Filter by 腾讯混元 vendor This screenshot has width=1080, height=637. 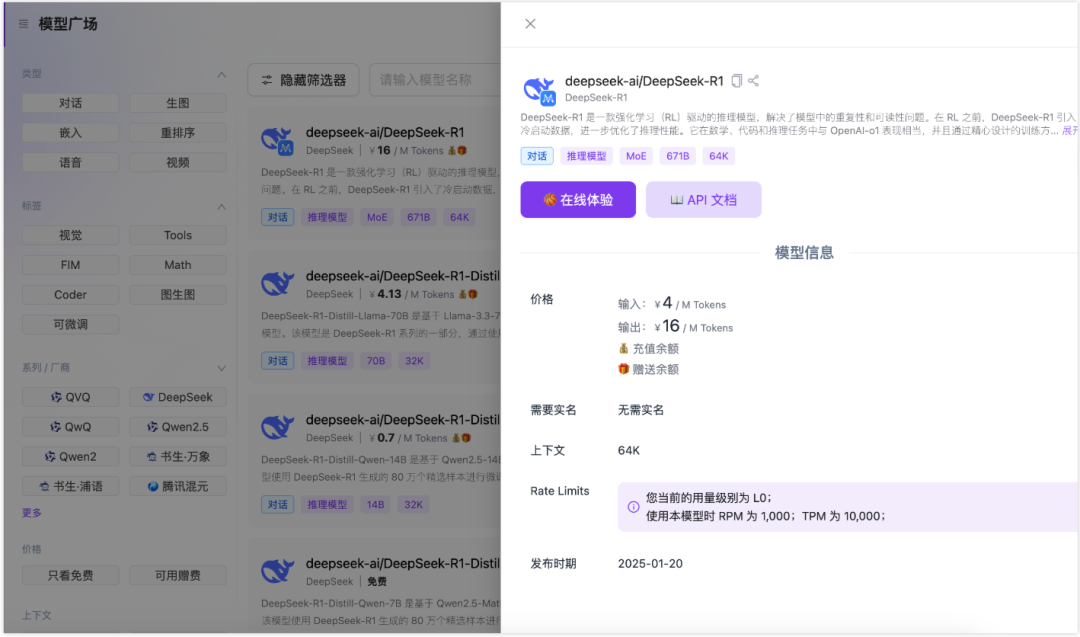pos(178,486)
